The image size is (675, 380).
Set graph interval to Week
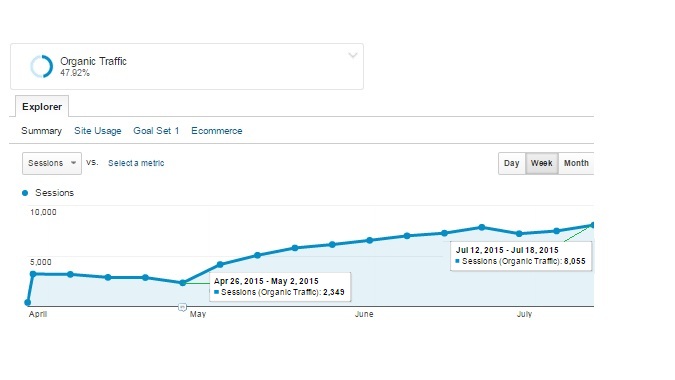click(x=542, y=163)
